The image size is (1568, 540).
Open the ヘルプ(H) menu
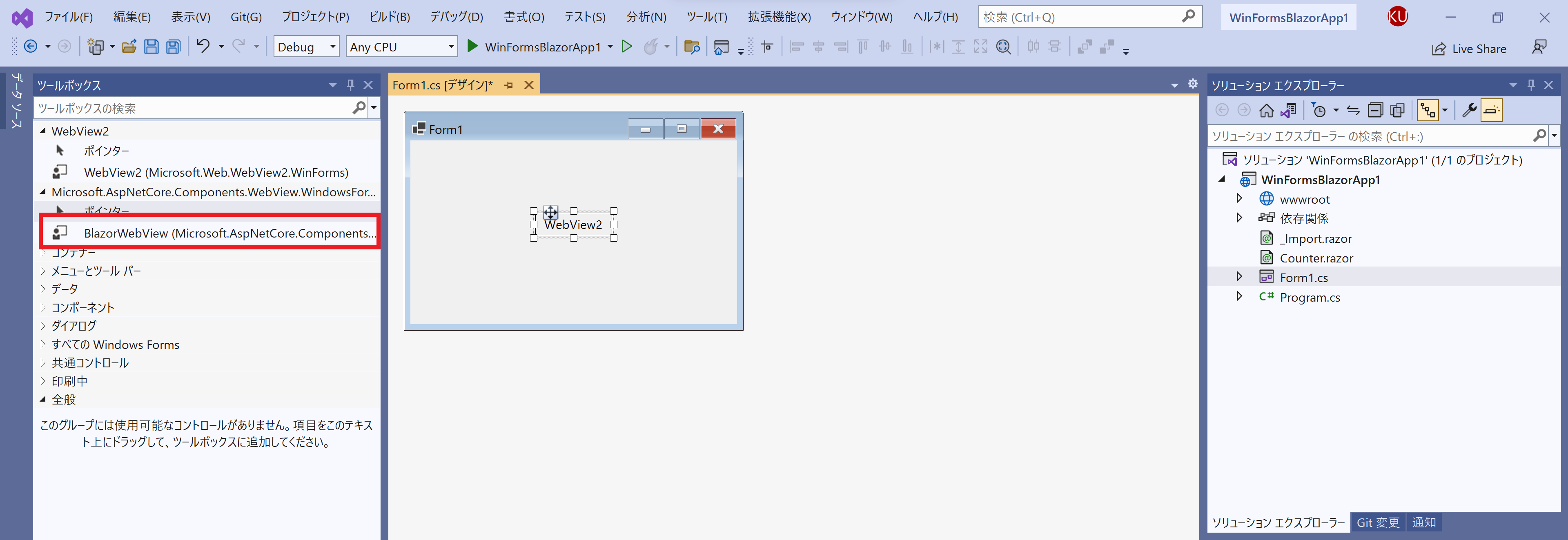coord(935,17)
